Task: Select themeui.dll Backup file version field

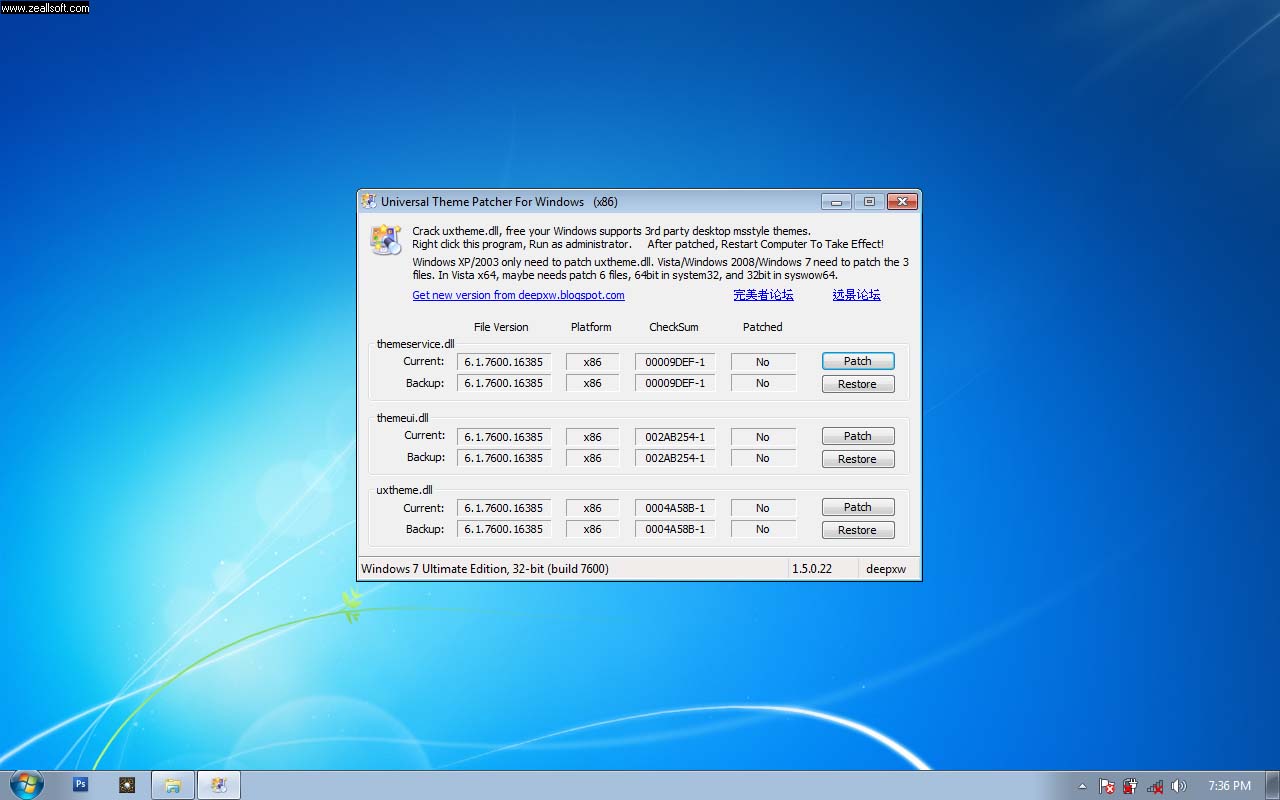Action: (x=504, y=458)
